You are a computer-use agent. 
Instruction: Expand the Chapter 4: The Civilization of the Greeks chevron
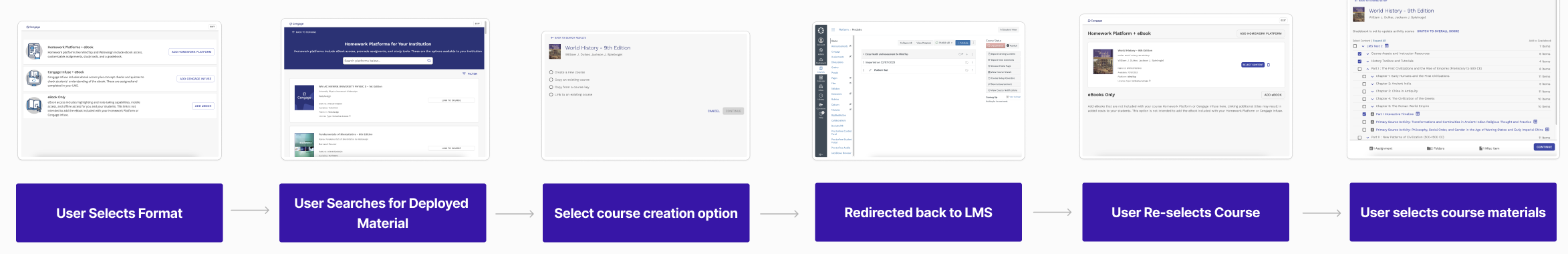[1371, 98]
